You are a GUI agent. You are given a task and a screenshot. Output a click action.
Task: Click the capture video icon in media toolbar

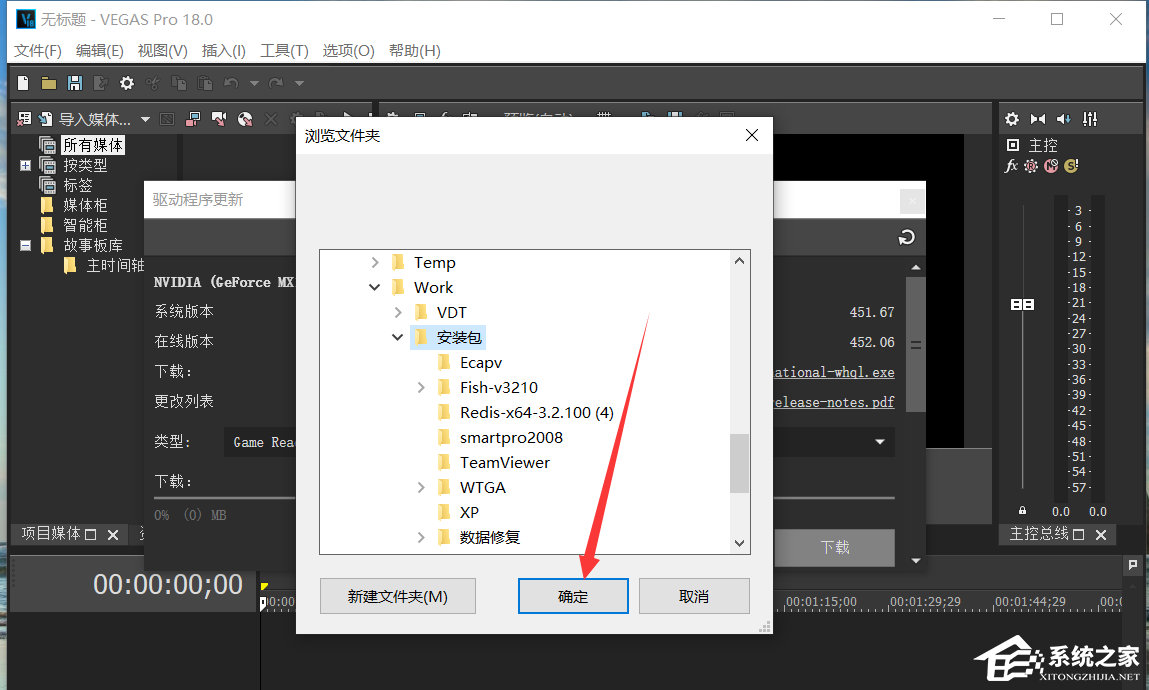click(220, 118)
